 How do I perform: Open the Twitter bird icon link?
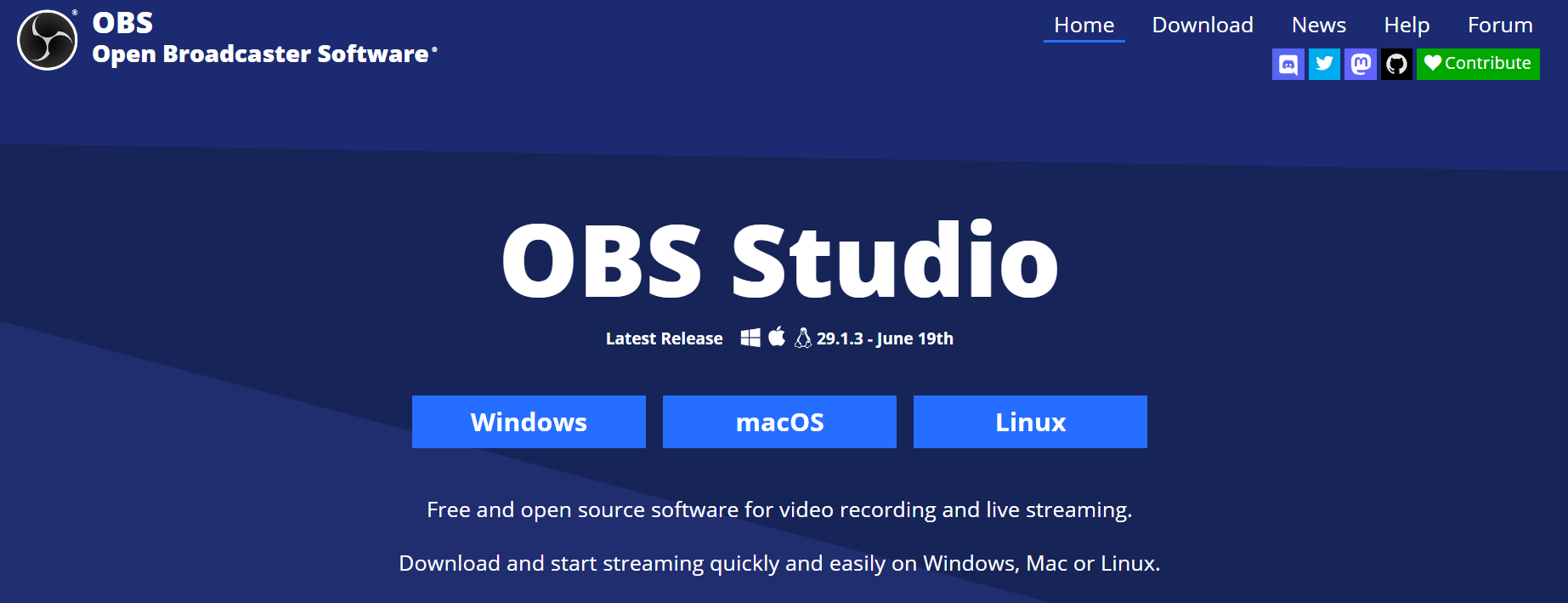point(1324,64)
